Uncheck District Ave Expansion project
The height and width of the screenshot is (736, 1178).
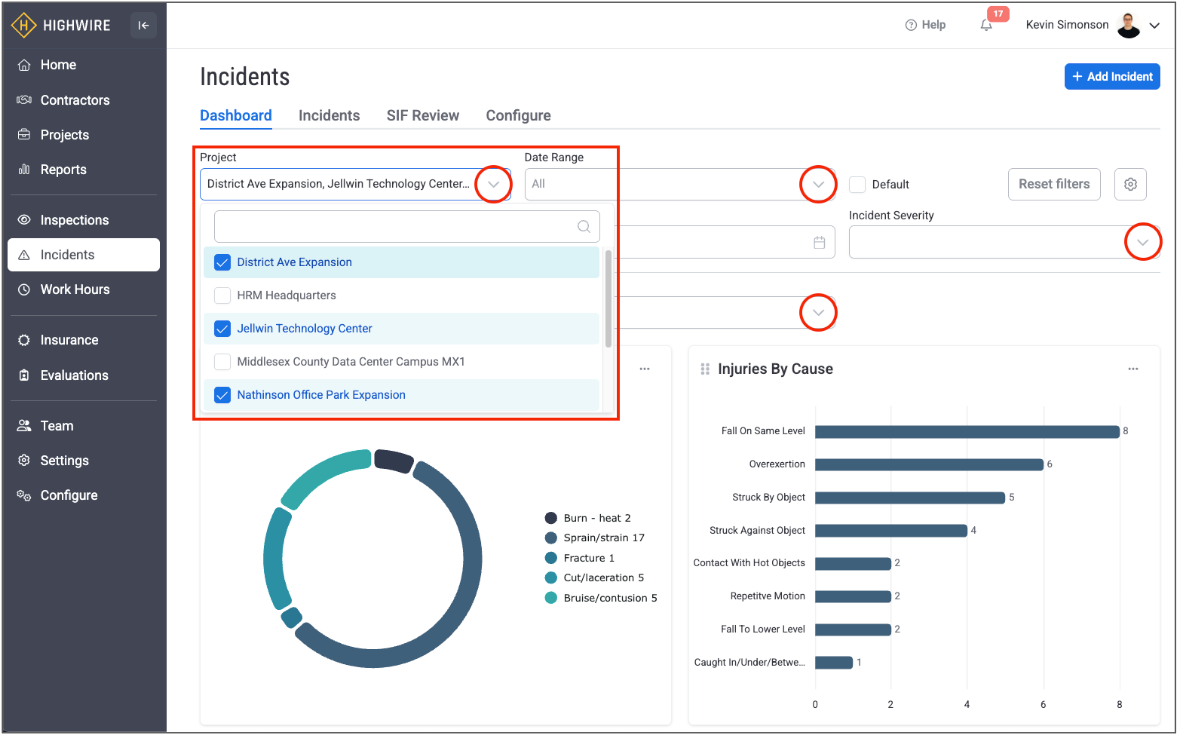[x=223, y=262]
